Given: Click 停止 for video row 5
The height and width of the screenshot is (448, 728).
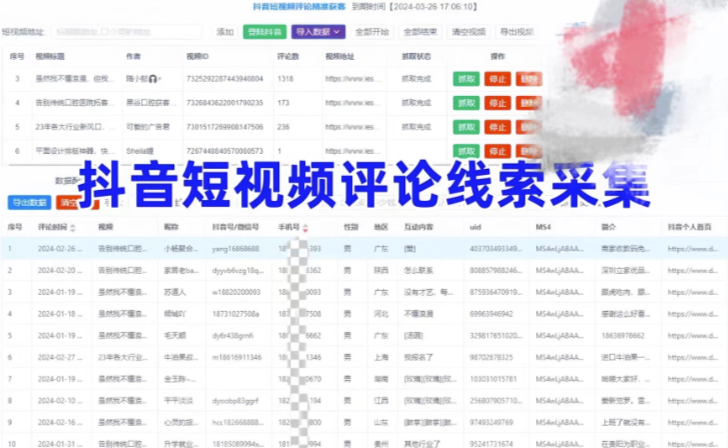Looking at the screenshot, I should [497, 127].
